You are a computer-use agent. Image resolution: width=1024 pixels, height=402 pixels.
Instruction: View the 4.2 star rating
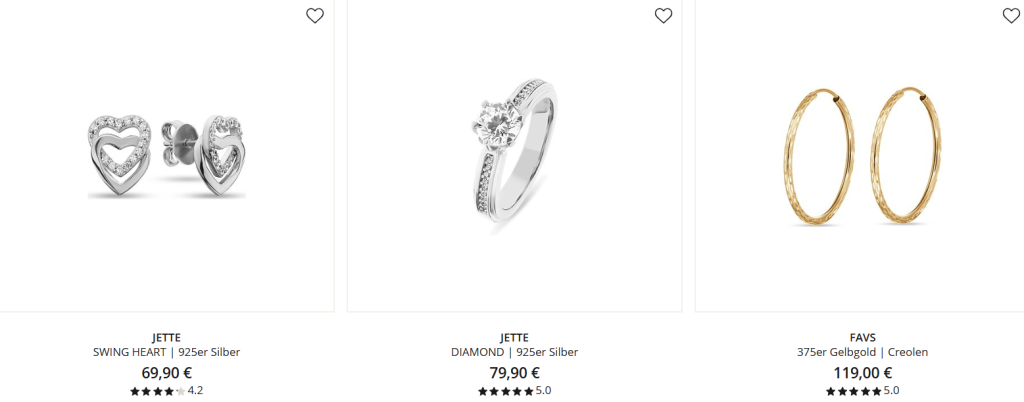(167, 392)
